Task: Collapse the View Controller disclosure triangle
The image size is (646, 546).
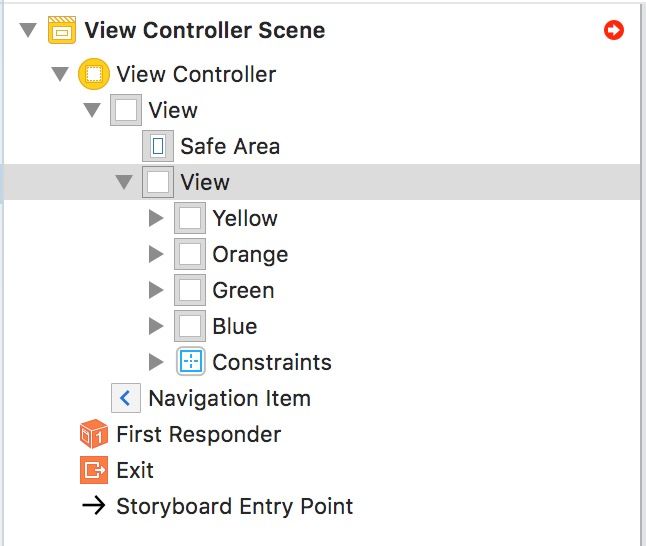Action: (x=60, y=74)
